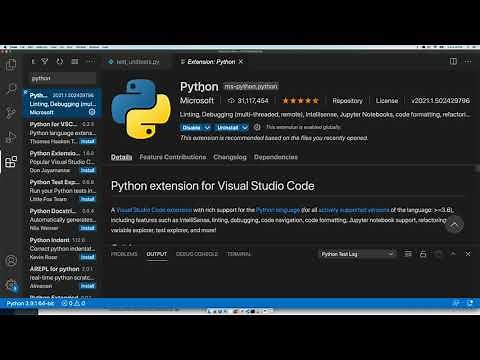This screenshot has height=360, width=480.
Task: Open the Source Control view
Action: [x=11, y=113]
